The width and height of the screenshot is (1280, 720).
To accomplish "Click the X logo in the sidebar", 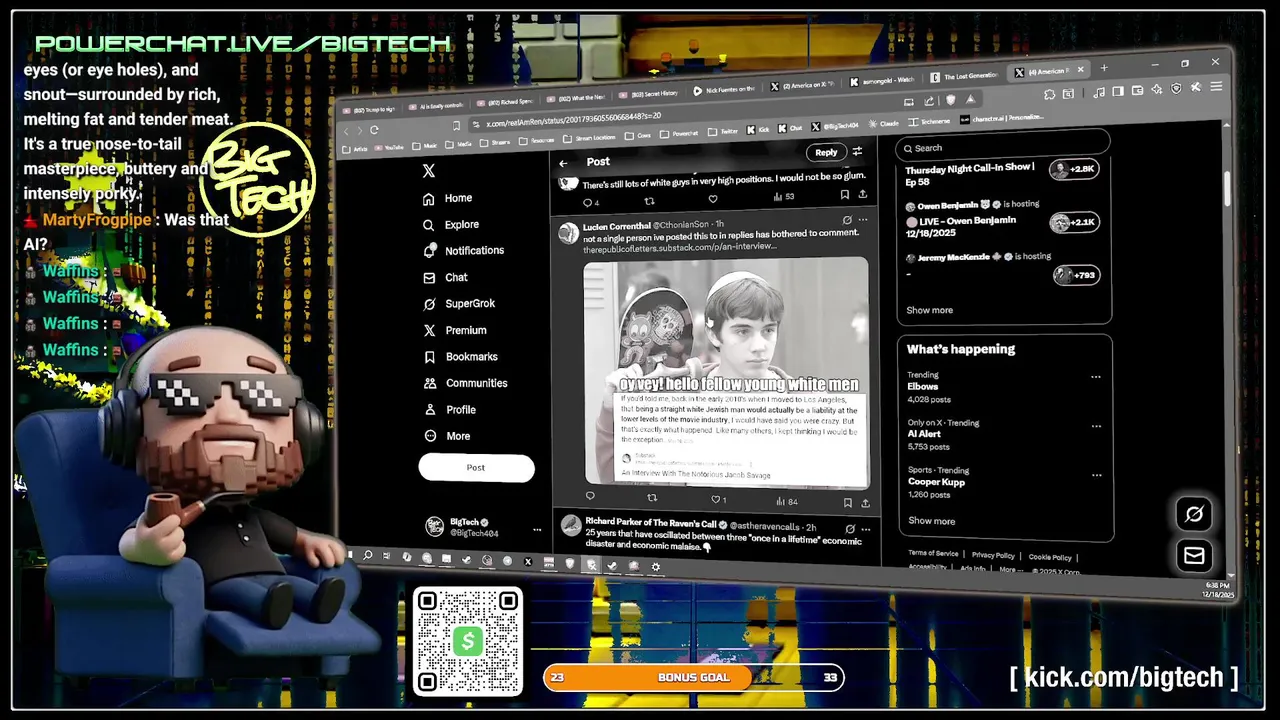I will (428, 171).
